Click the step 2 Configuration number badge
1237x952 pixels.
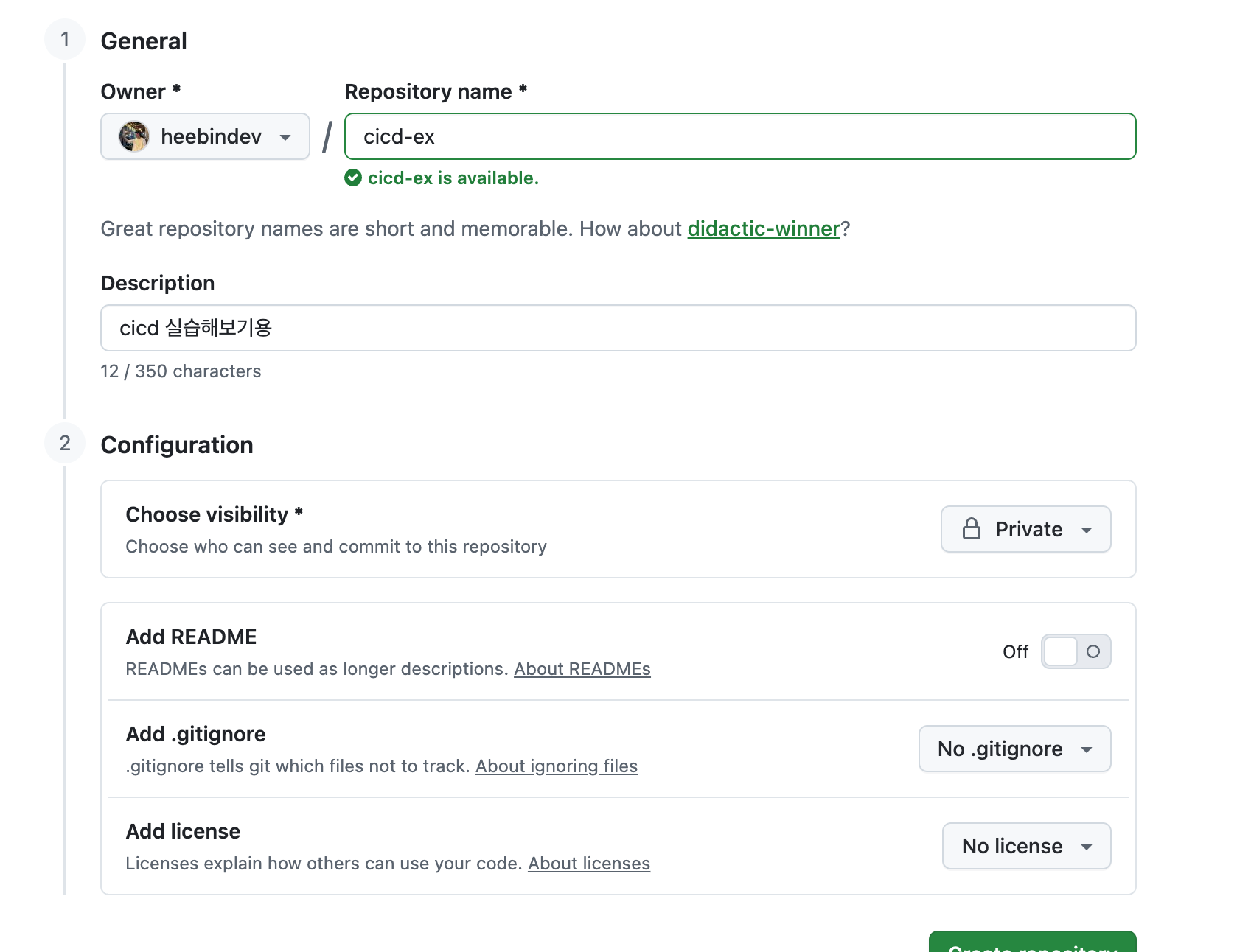click(x=65, y=443)
